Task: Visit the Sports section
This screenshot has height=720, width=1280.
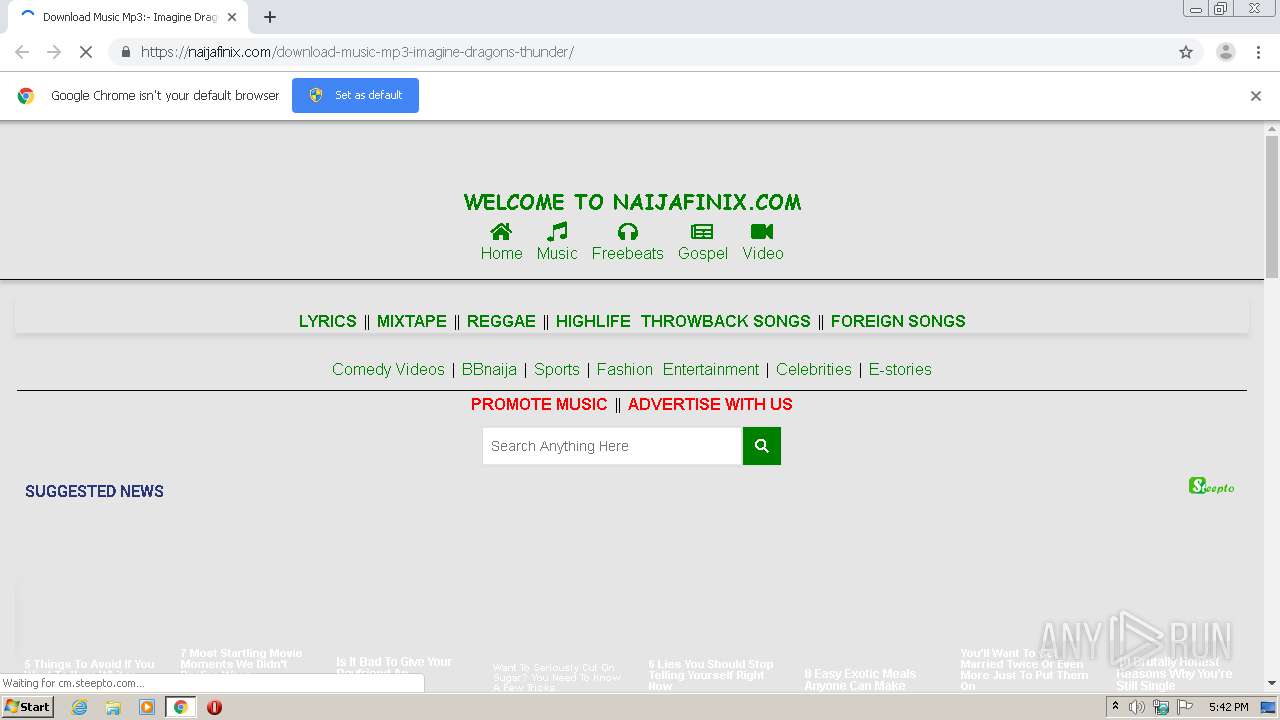Action: [557, 369]
